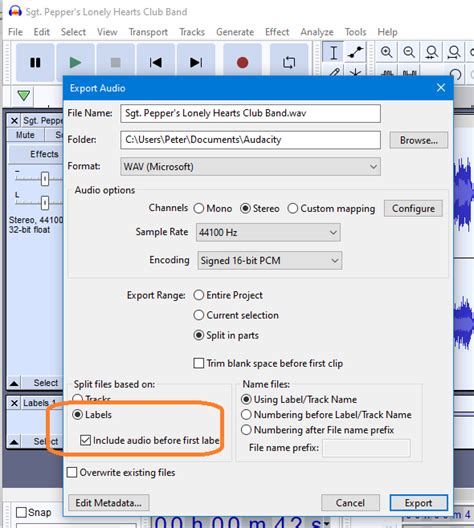
Task: Click the Configure button
Action: (x=413, y=208)
